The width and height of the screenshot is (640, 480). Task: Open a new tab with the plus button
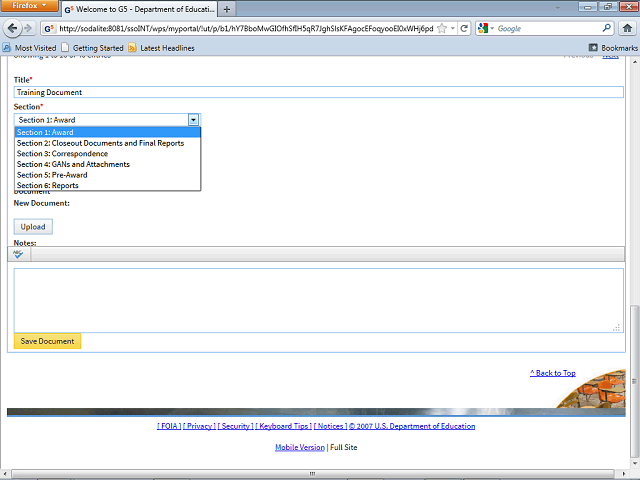click(x=227, y=9)
